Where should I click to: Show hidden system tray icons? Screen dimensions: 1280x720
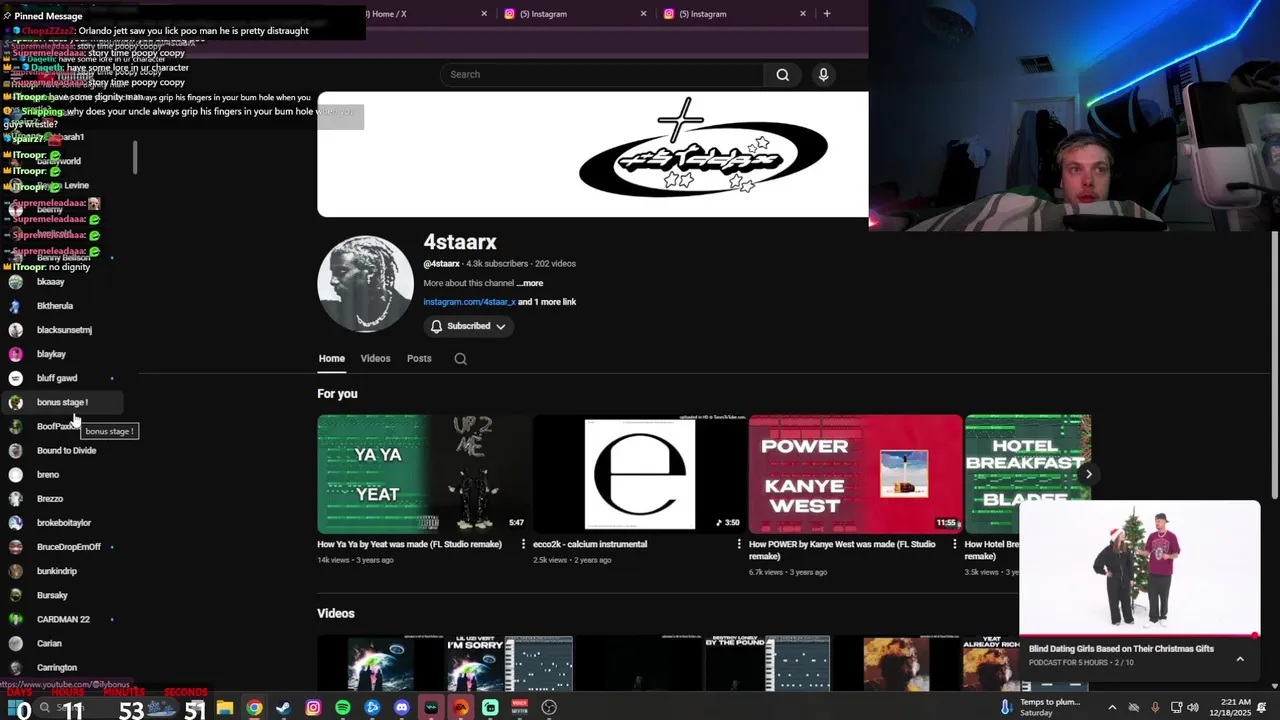tap(1112, 708)
